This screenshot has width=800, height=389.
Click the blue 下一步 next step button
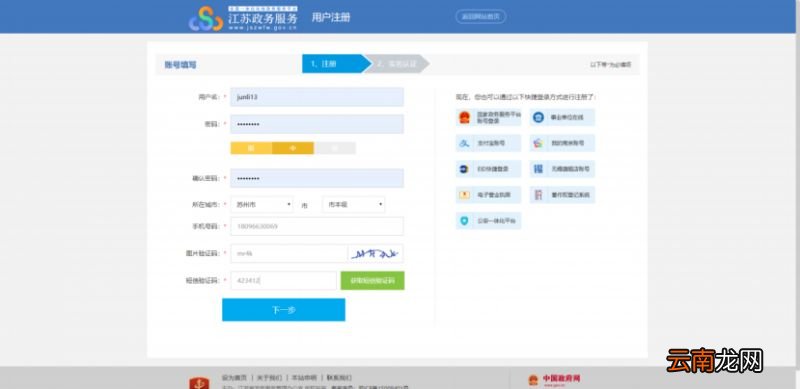(x=284, y=310)
